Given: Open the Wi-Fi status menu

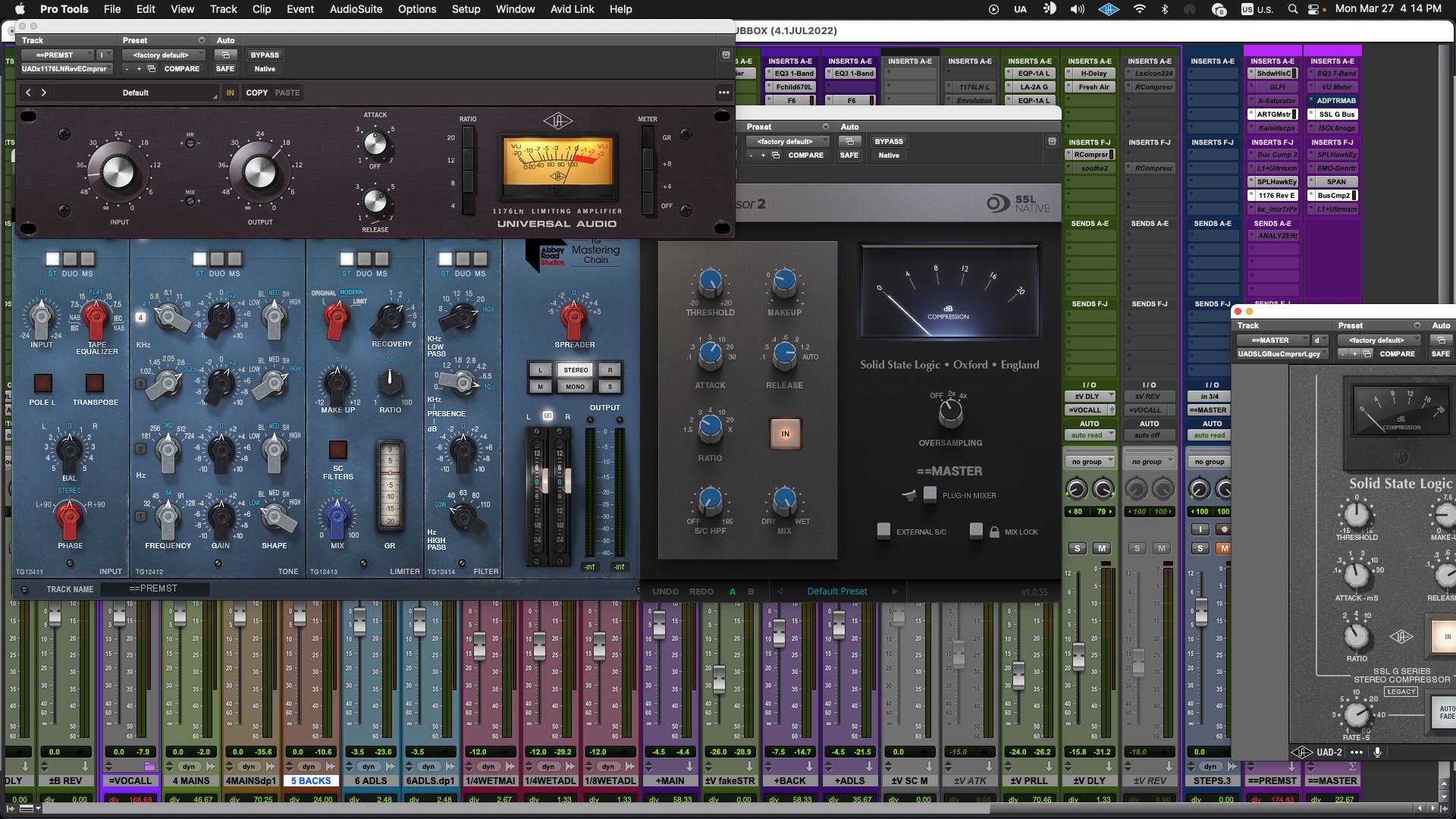Looking at the screenshot, I should click(x=1139, y=9).
